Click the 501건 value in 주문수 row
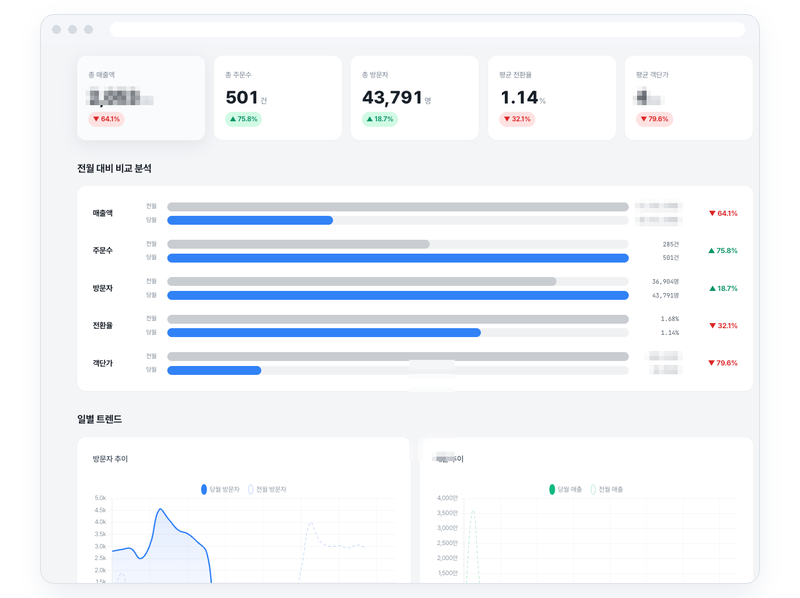This screenshot has height=598, width=800. (x=670, y=258)
